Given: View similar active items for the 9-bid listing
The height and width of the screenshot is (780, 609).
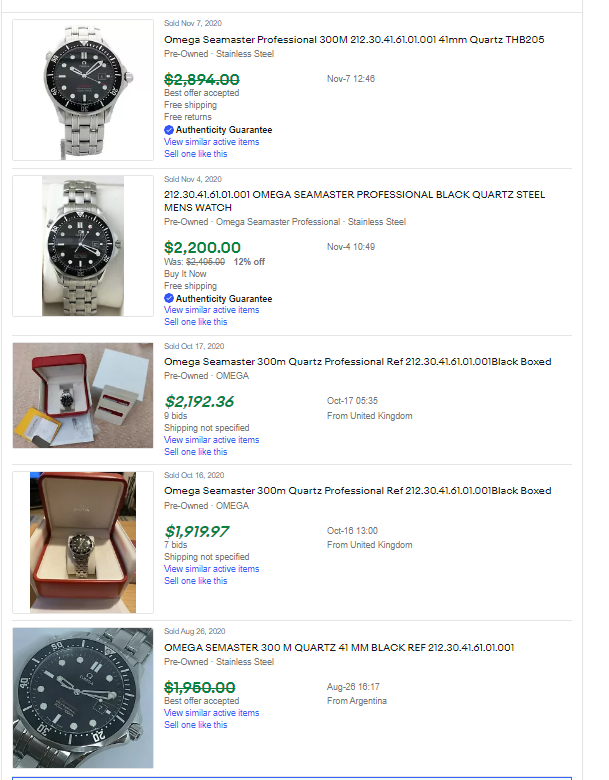Looking at the screenshot, I should click(x=211, y=440).
